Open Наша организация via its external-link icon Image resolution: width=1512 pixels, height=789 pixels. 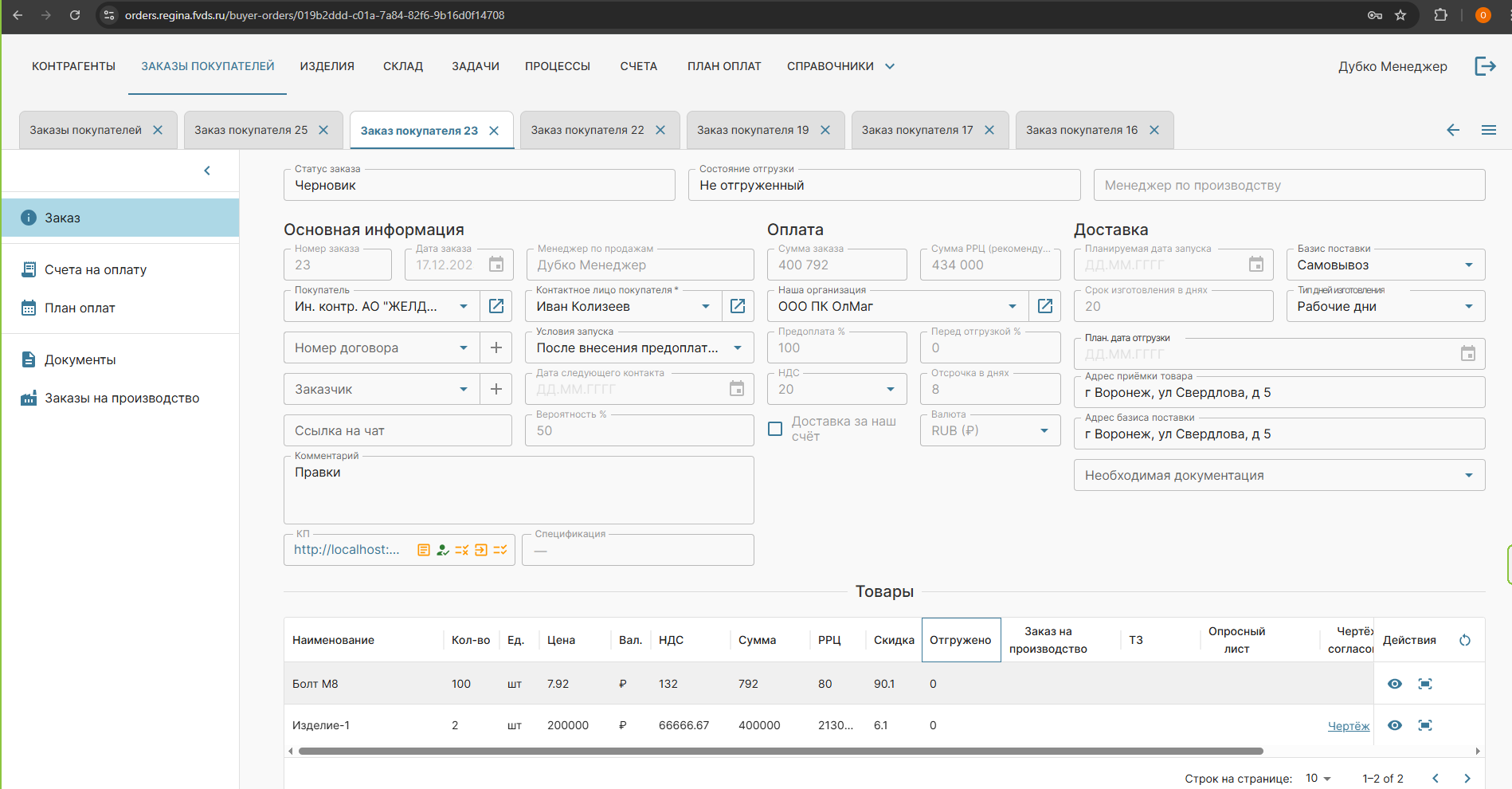pyautogui.click(x=1045, y=306)
